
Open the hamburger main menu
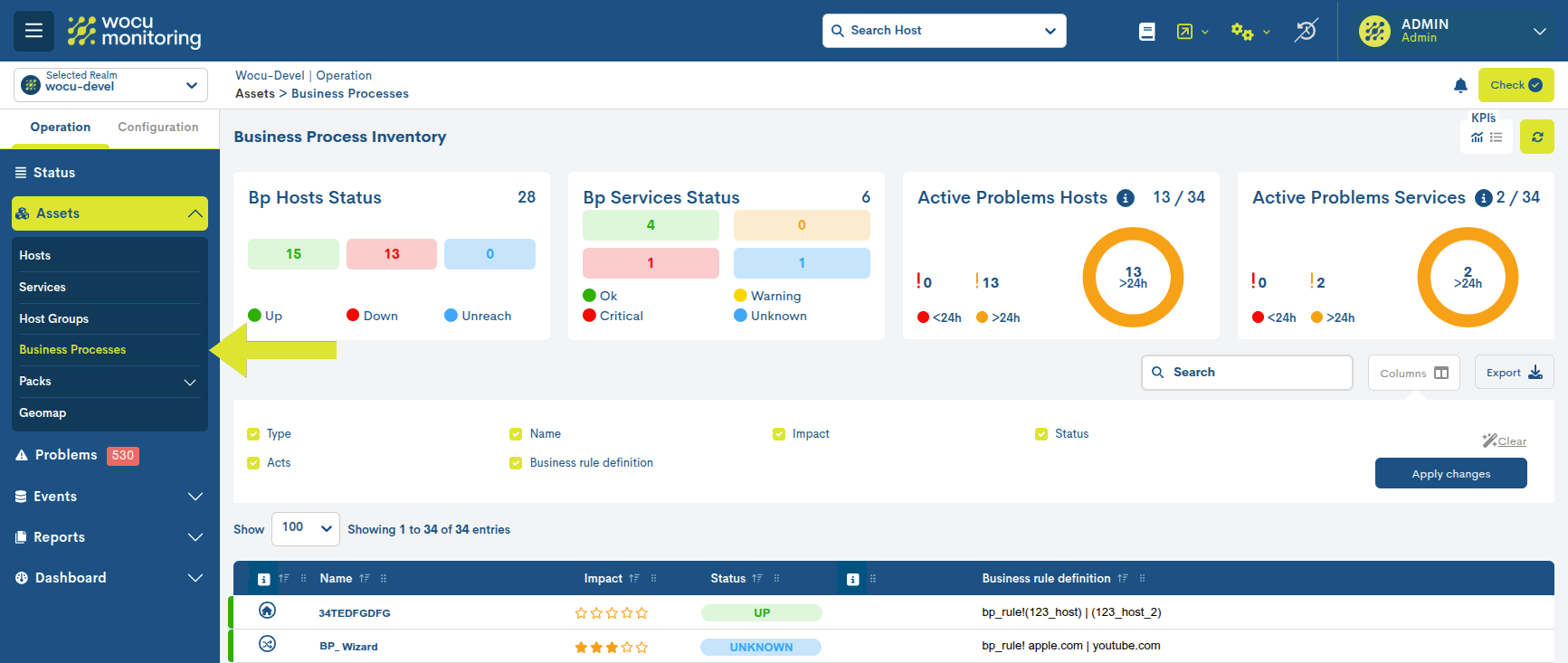[x=33, y=31]
